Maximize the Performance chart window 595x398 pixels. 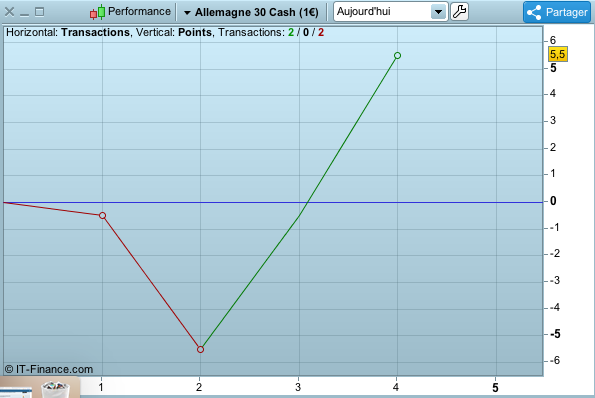tap(39, 12)
